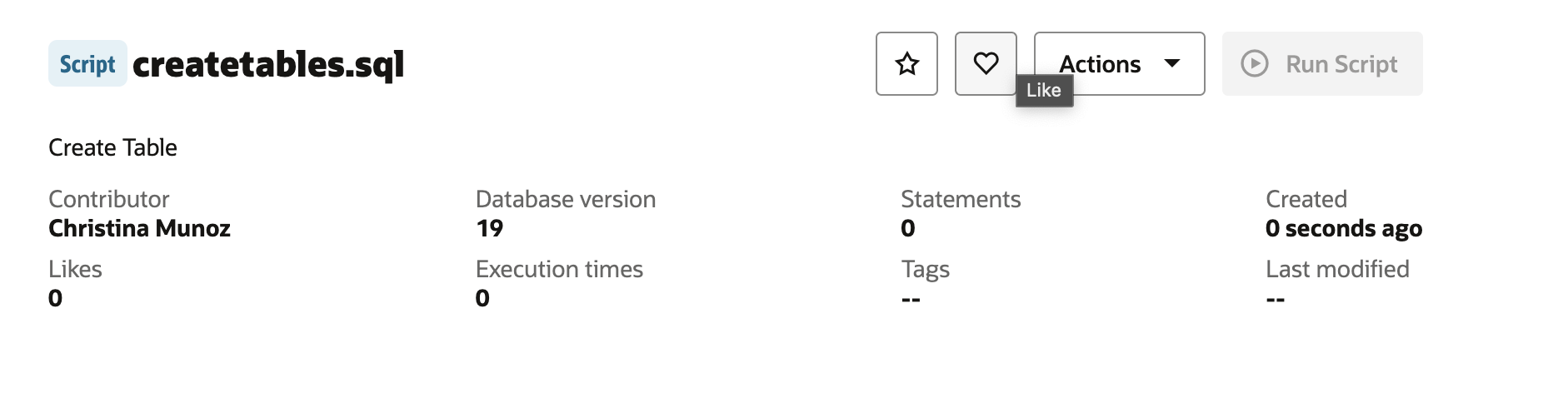
Task: Click the Execution times count value
Action: tap(482, 298)
